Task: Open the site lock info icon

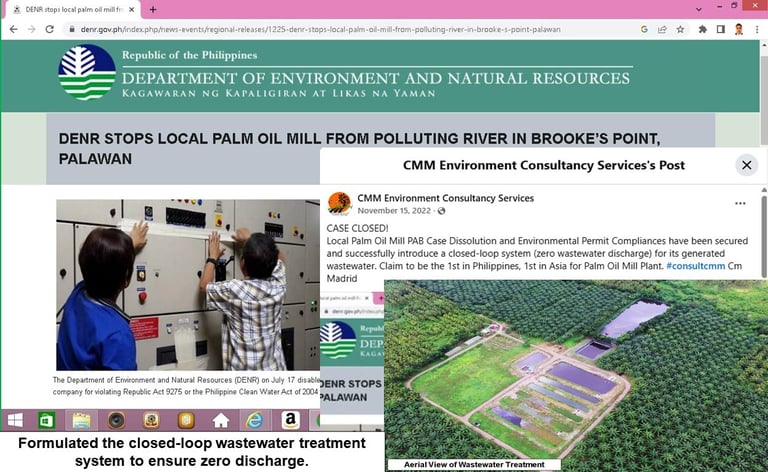Action: (x=72, y=29)
